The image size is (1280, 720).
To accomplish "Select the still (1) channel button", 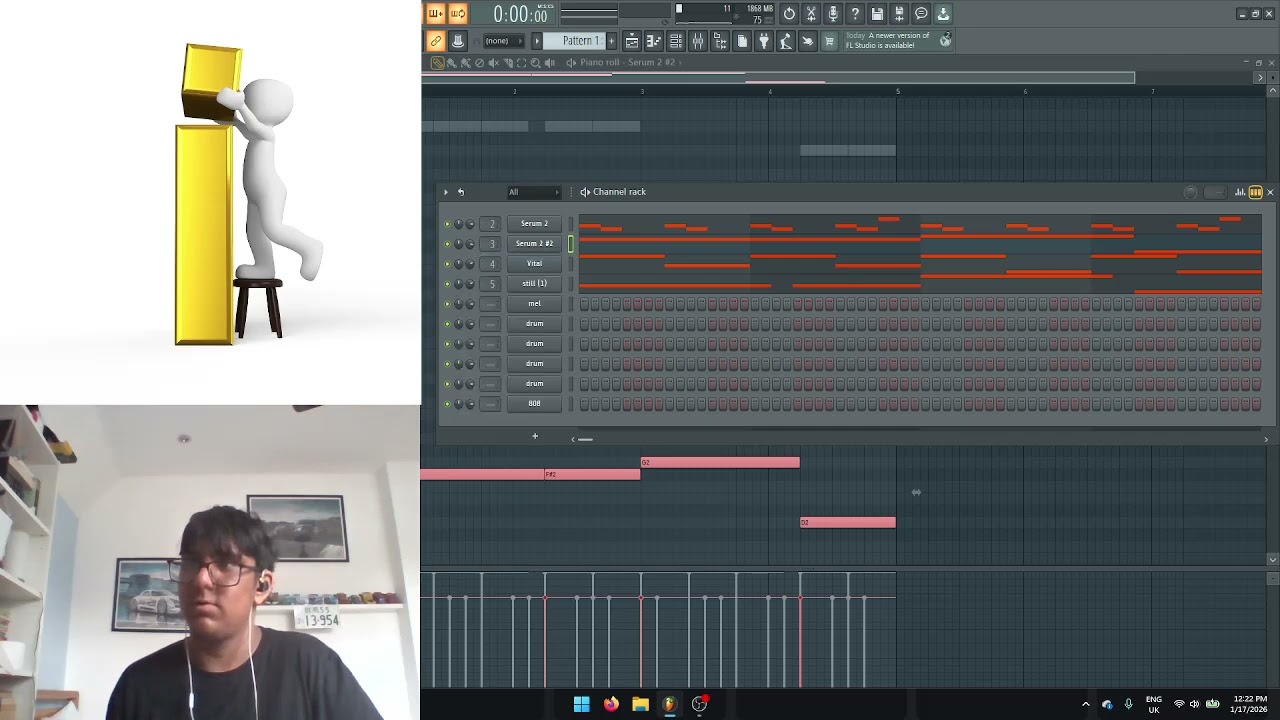I will (x=534, y=284).
